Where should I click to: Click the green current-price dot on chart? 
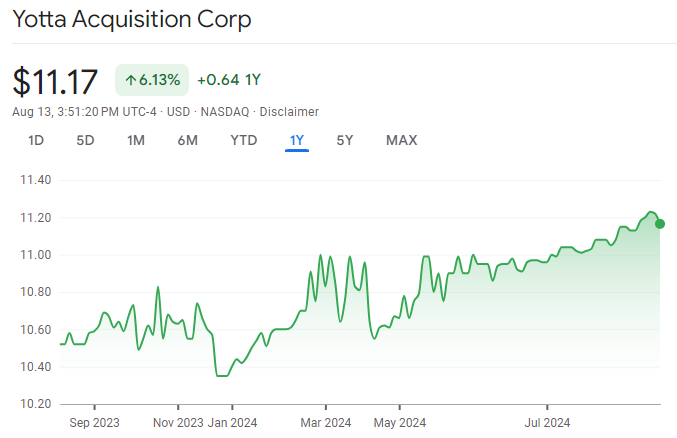660,223
